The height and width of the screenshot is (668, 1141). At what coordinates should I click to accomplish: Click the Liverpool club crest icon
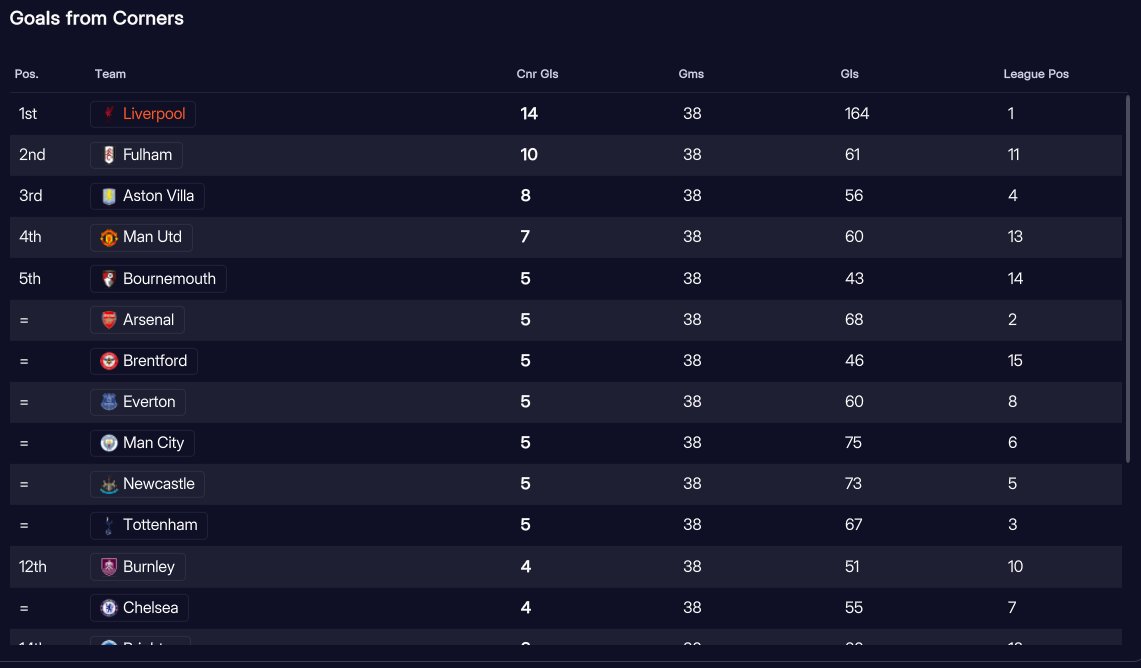(108, 114)
